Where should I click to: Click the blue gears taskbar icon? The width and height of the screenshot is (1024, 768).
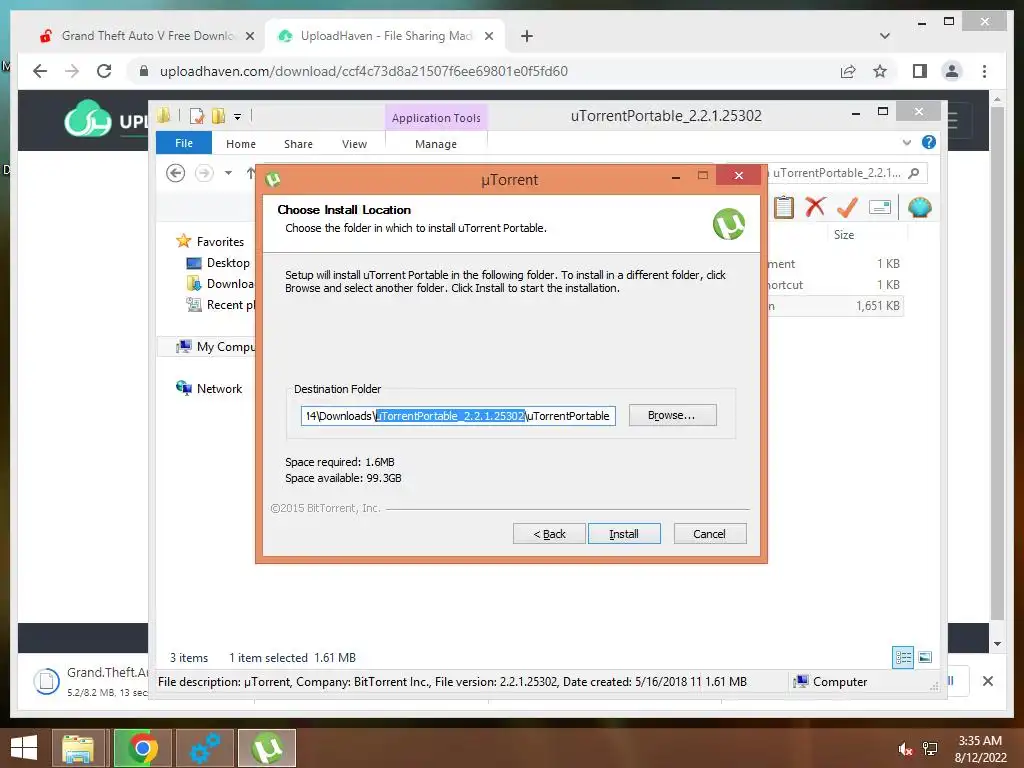click(x=205, y=748)
